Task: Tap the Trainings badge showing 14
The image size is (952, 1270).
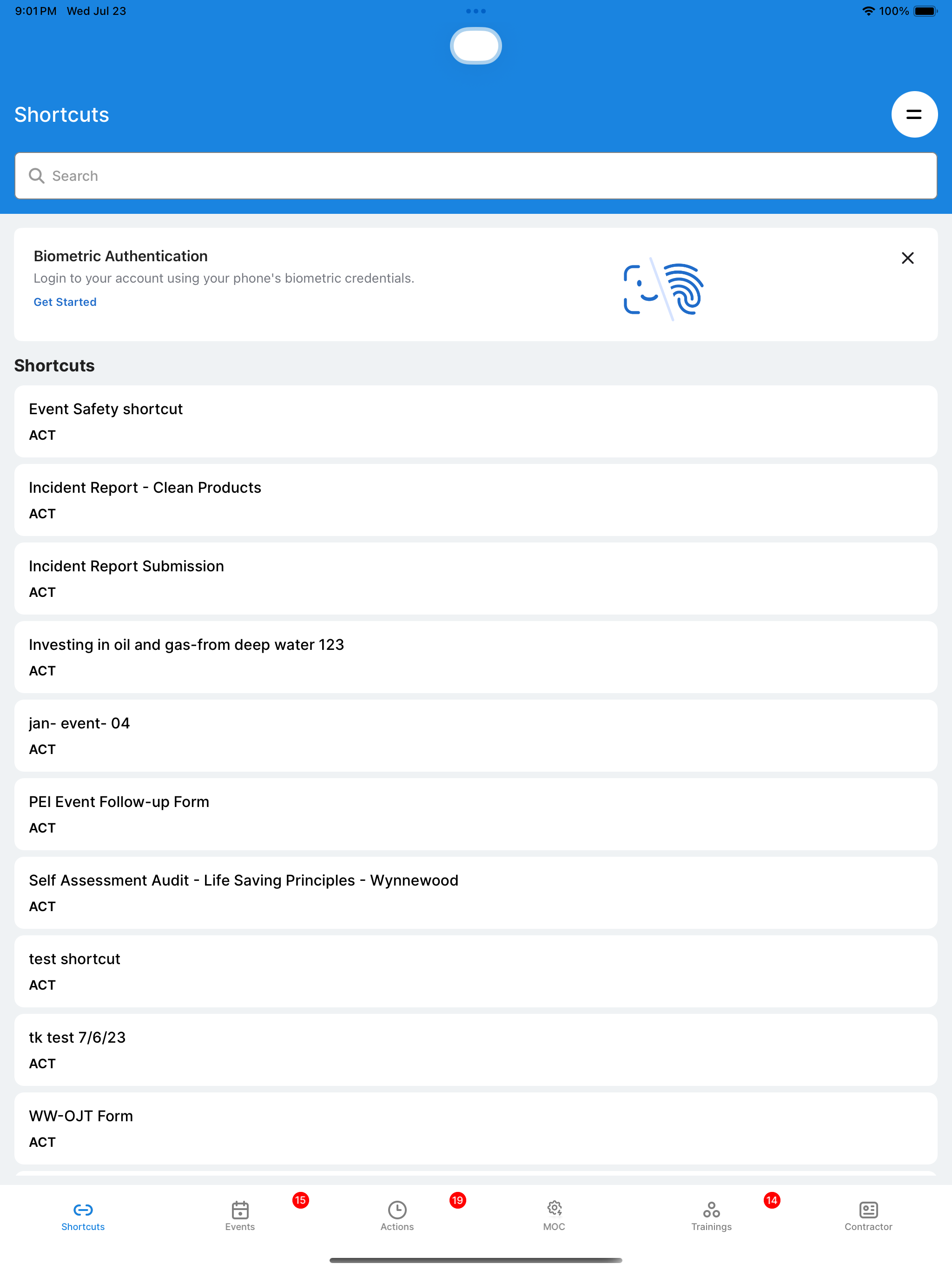Action: point(772,1201)
